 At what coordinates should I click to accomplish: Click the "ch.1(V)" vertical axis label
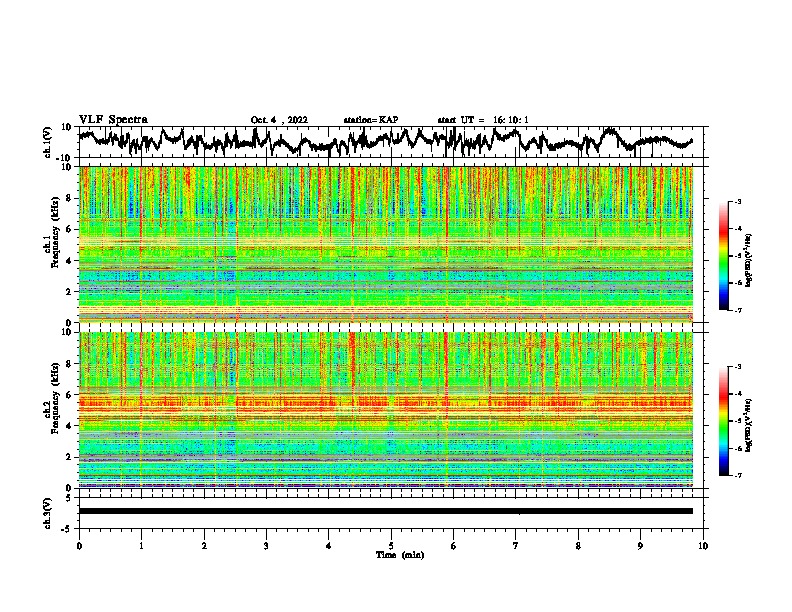(x=48, y=142)
